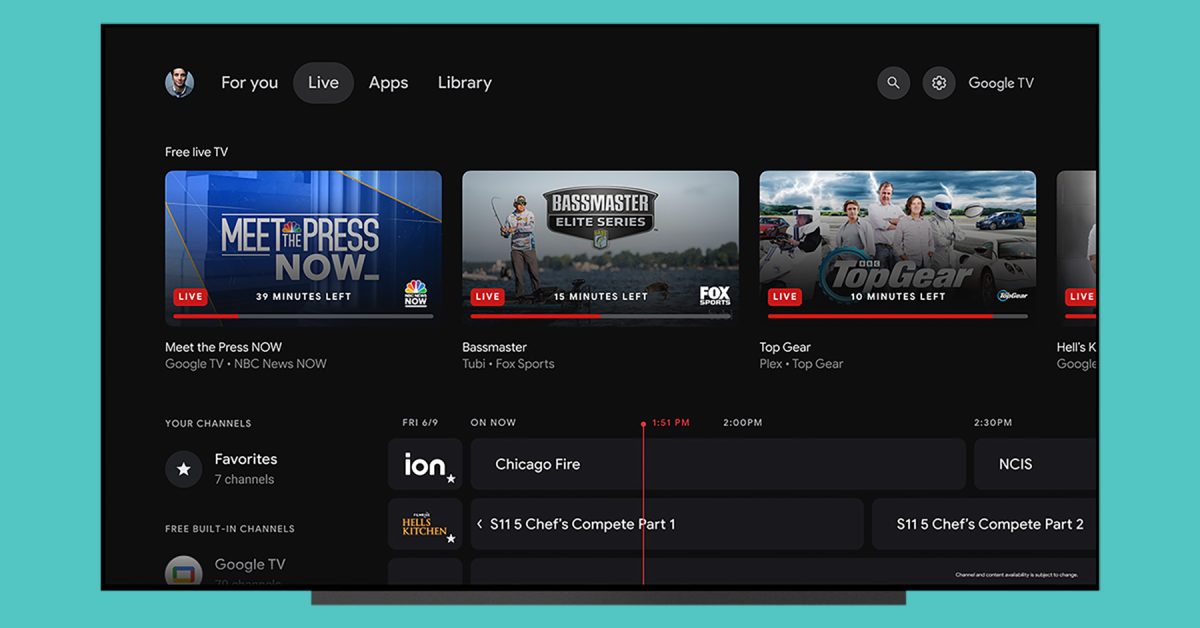Click 'Plex • Top Gear' subtitle
This screenshot has width=1200, height=628.
point(802,364)
